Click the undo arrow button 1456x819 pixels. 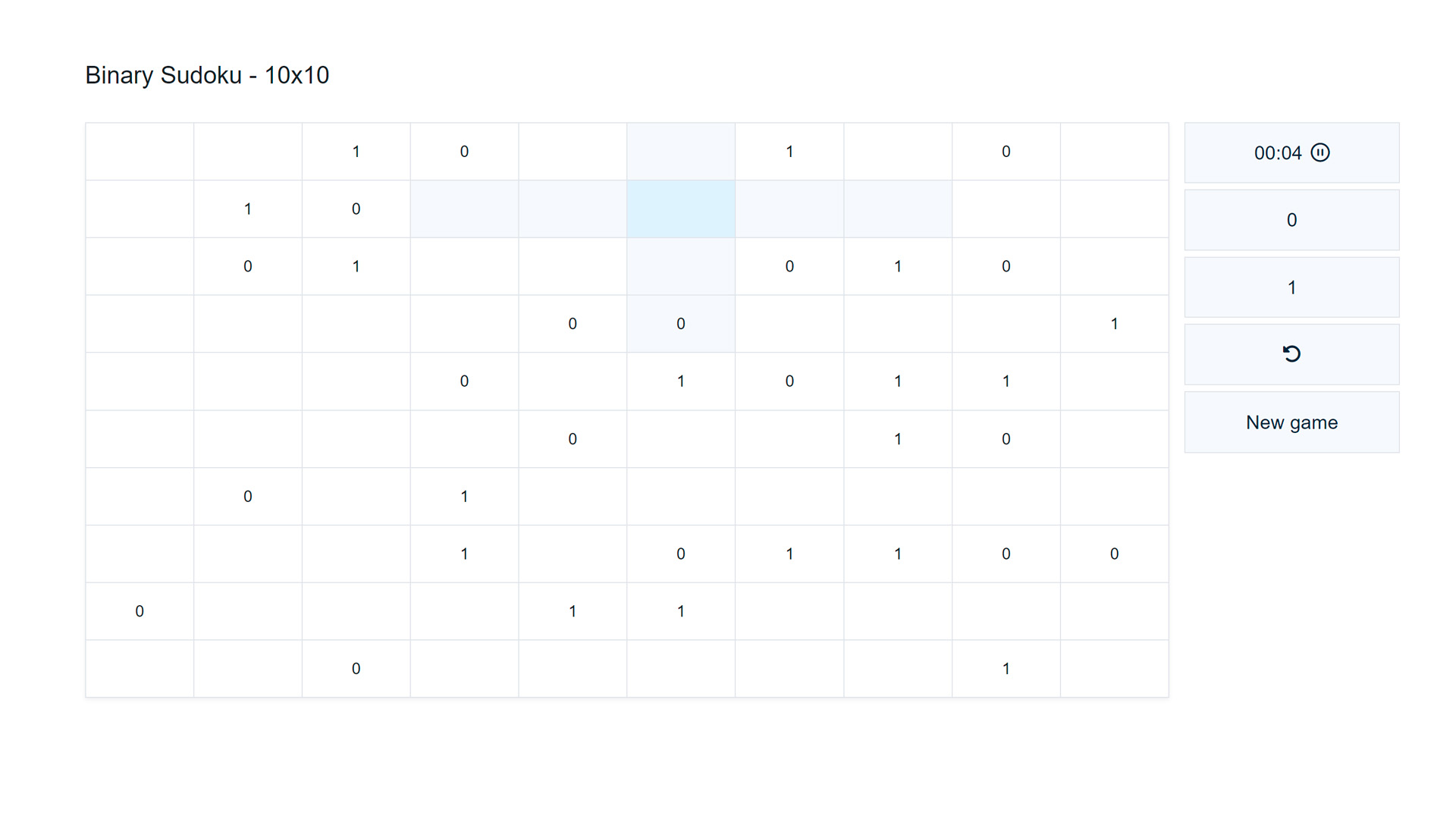(x=1291, y=354)
